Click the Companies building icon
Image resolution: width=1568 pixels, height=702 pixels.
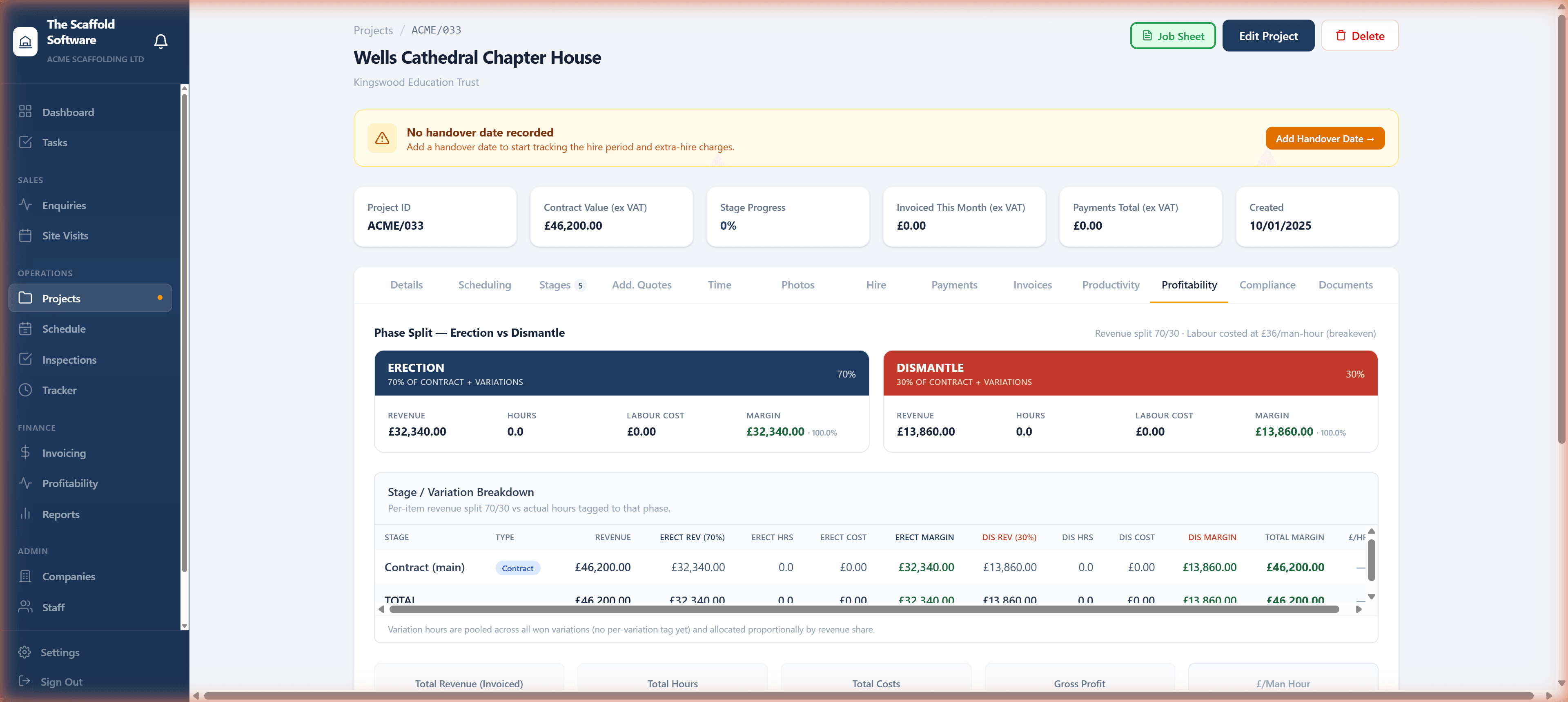pos(25,576)
